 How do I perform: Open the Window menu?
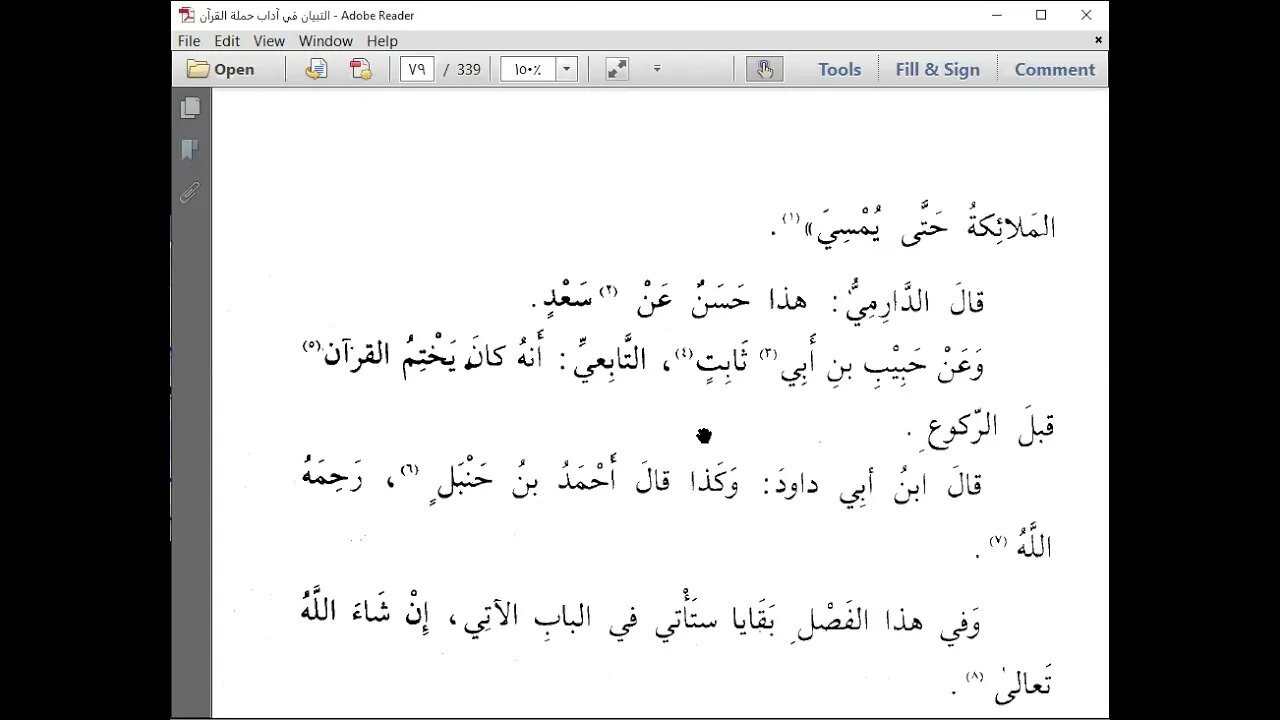tap(326, 41)
